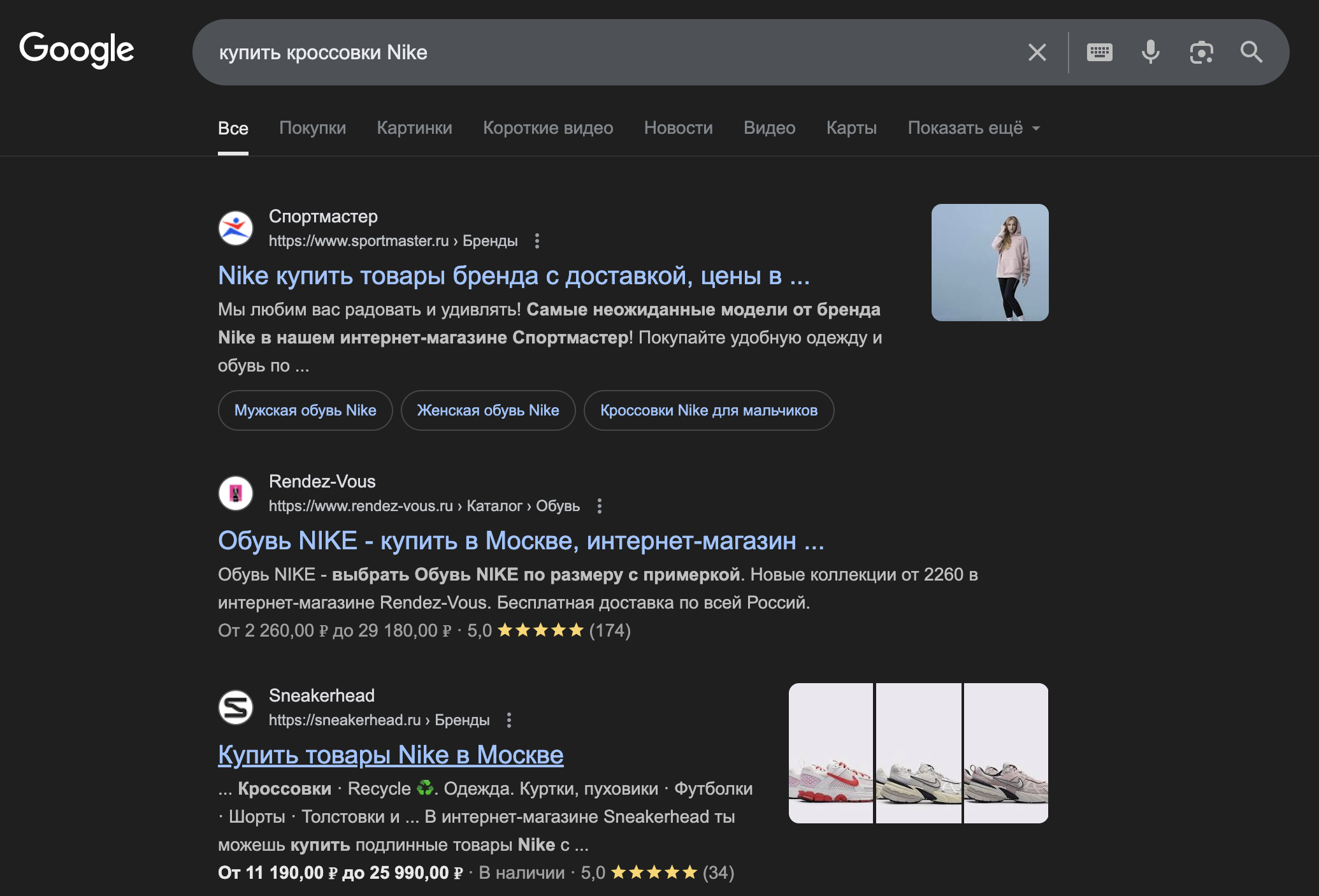Open the Купить товары Nike в Москве link
The image size is (1319, 896).
pos(391,755)
